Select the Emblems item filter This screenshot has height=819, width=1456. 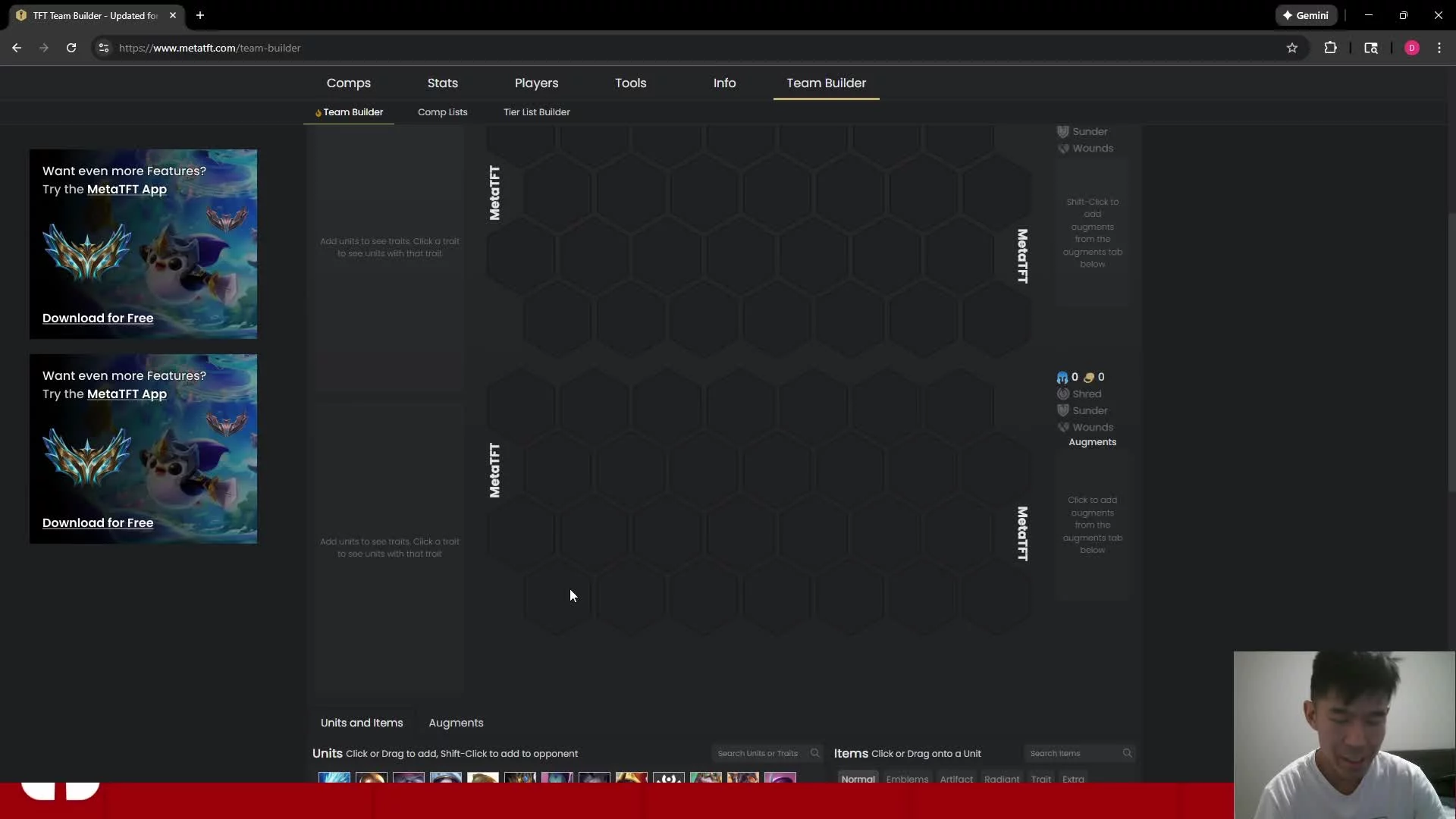point(907,779)
